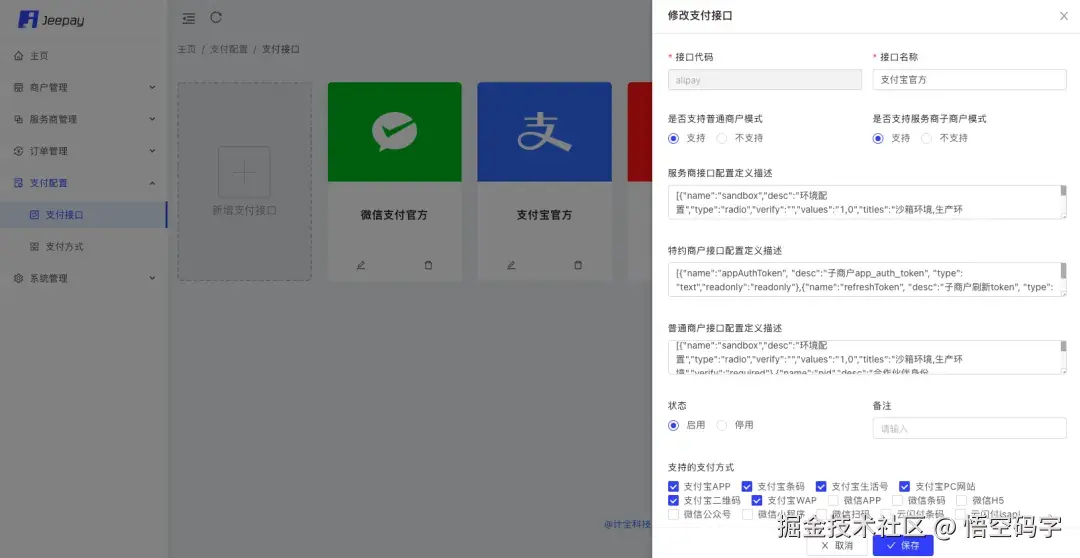
Task: Click the 主页 breadcrumb link
Action: pos(187,50)
